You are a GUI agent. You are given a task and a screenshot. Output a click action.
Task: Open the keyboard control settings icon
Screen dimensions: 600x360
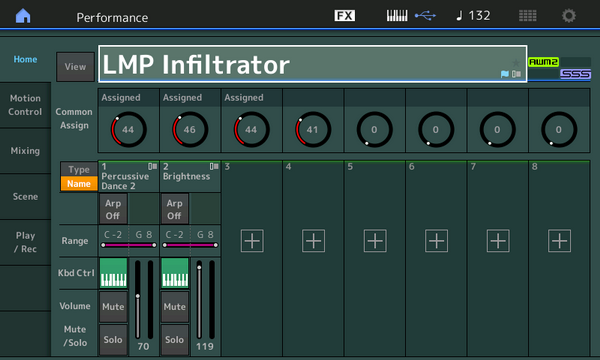397,16
